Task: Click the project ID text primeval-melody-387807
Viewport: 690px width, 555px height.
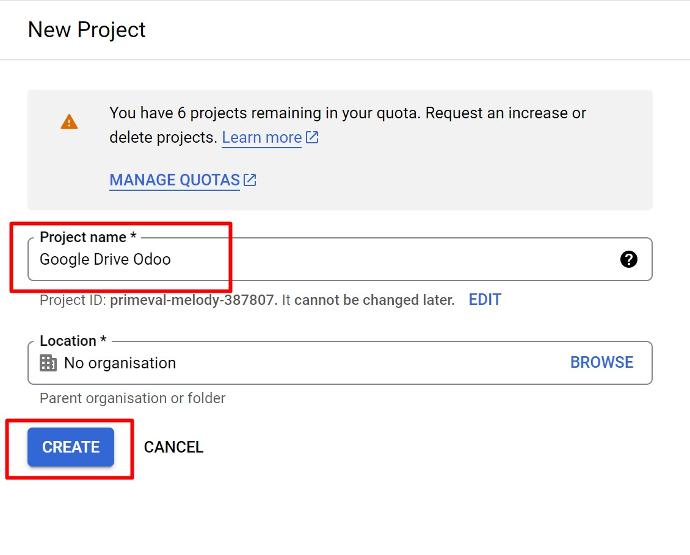Action: tap(192, 300)
